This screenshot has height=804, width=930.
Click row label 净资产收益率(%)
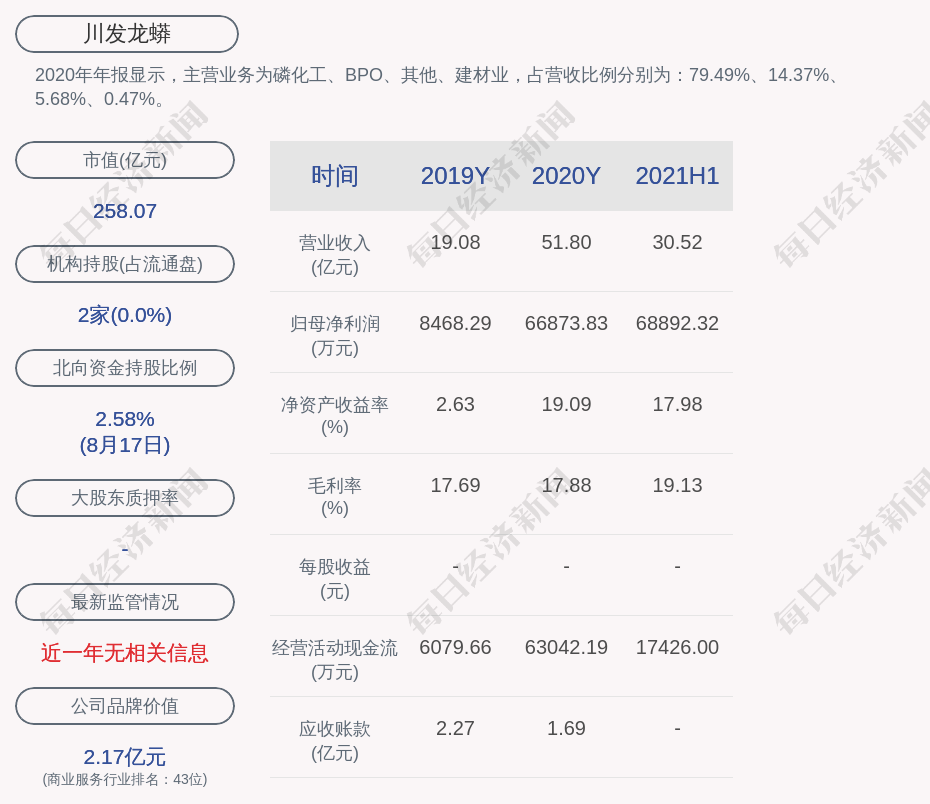pyautogui.click(x=335, y=416)
